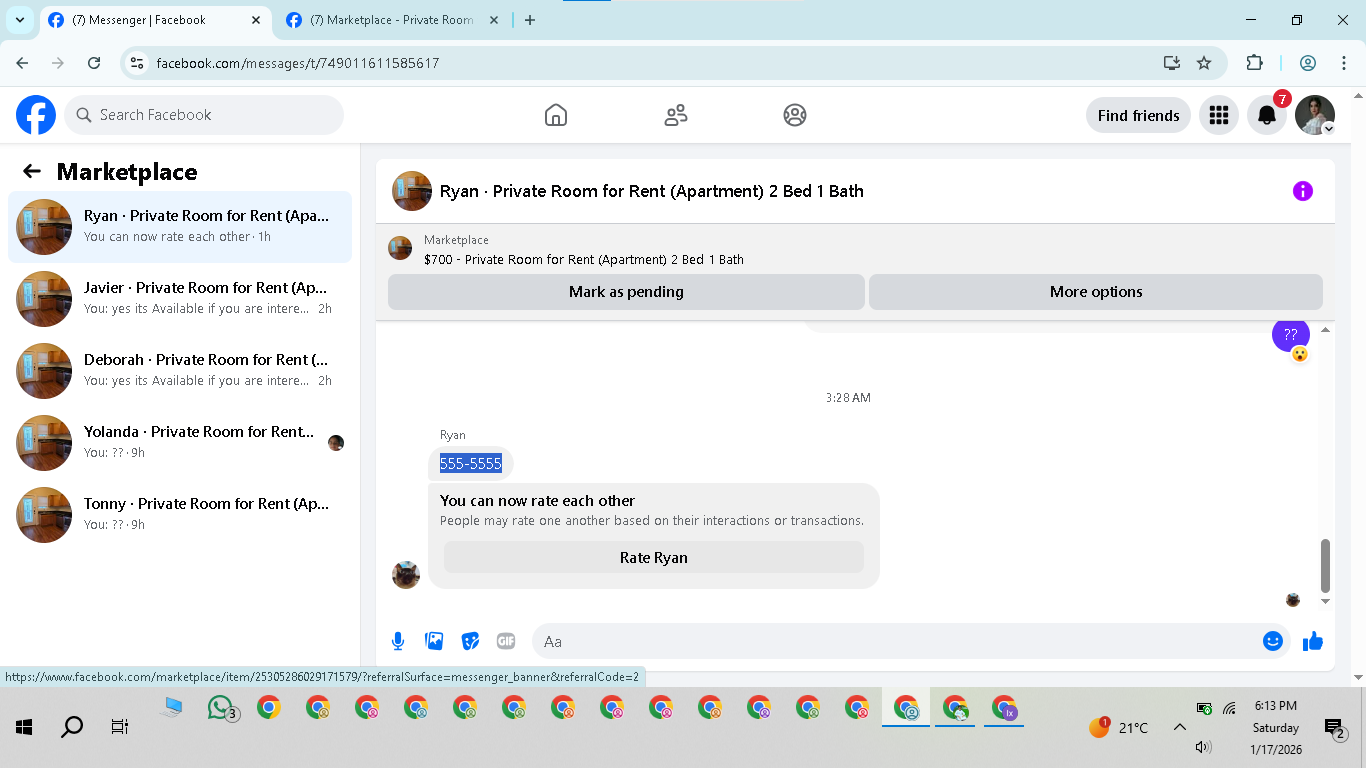Image resolution: width=1366 pixels, height=768 pixels.
Task: Open the emoji picker smiley icon
Action: 1273,641
